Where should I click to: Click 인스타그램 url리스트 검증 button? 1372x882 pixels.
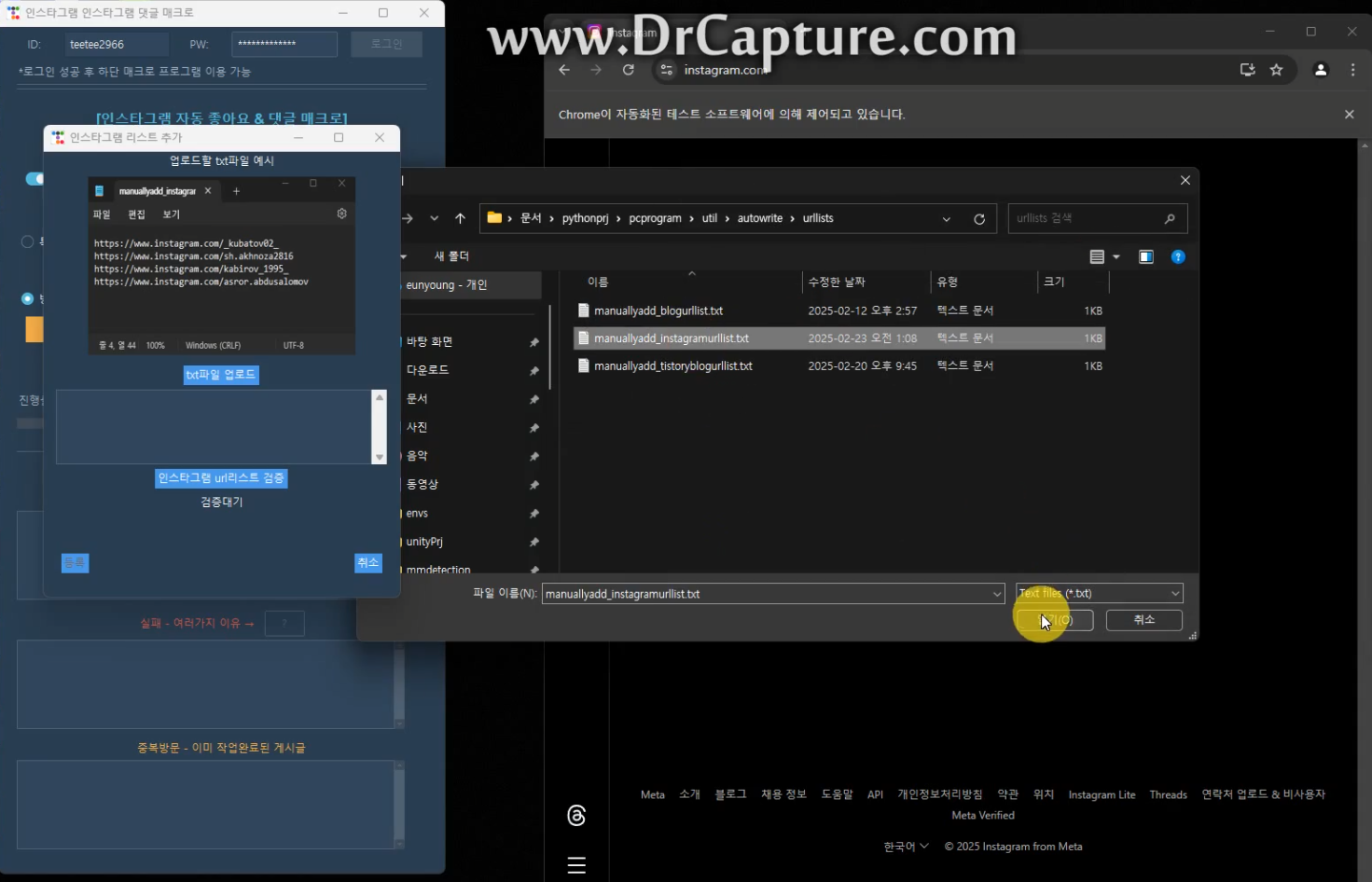tap(221, 478)
